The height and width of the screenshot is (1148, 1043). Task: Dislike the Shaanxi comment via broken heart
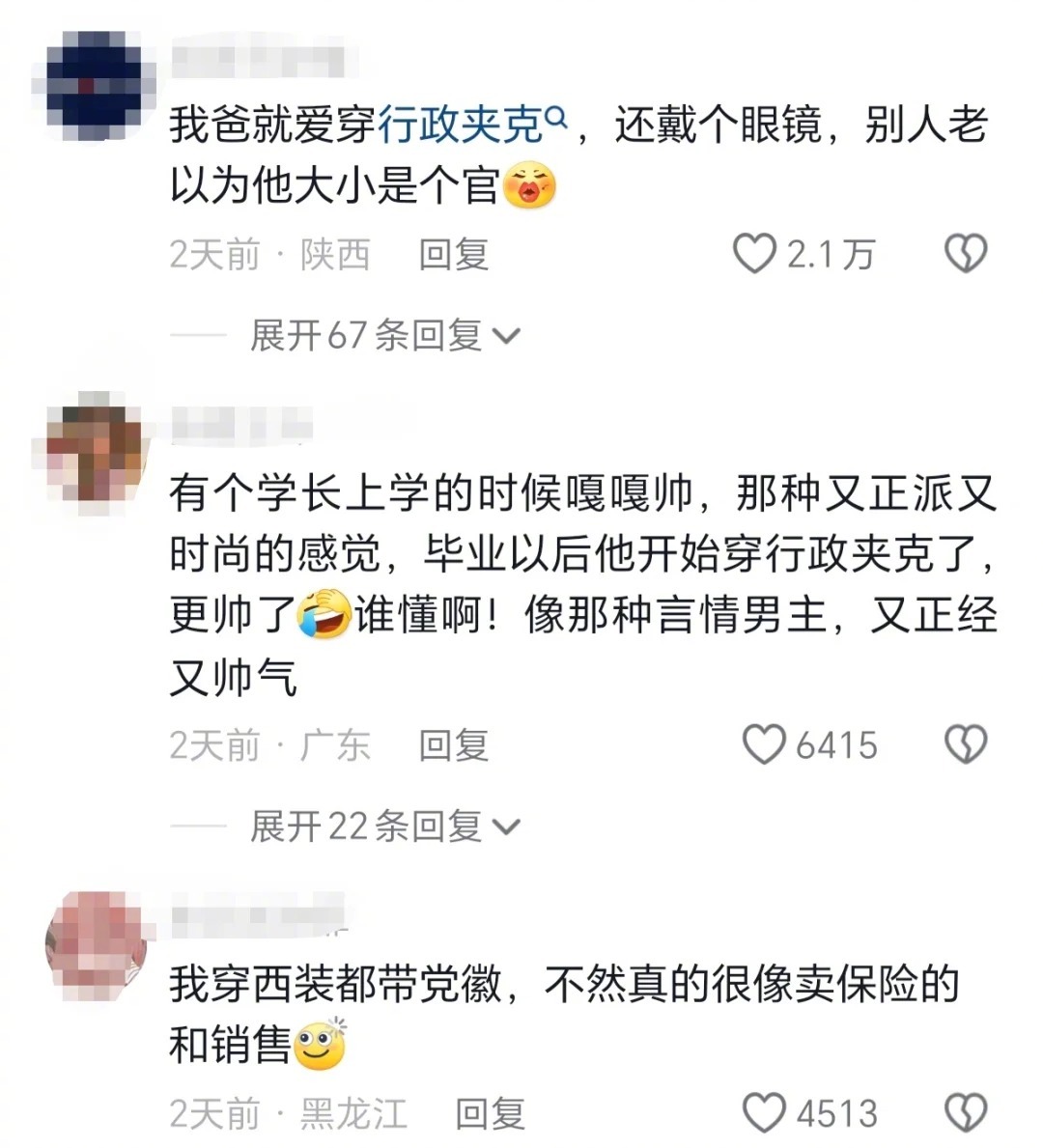[x=966, y=254]
